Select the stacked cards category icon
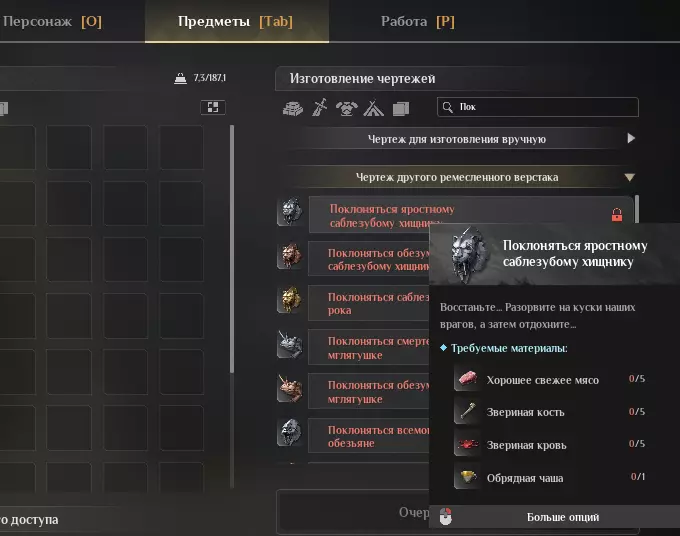The height and width of the screenshot is (536, 680). pyautogui.click(x=401, y=108)
